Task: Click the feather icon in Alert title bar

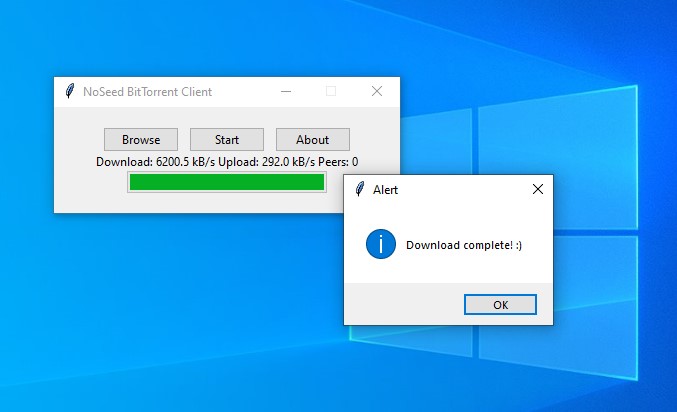Action: tap(360, 189)
